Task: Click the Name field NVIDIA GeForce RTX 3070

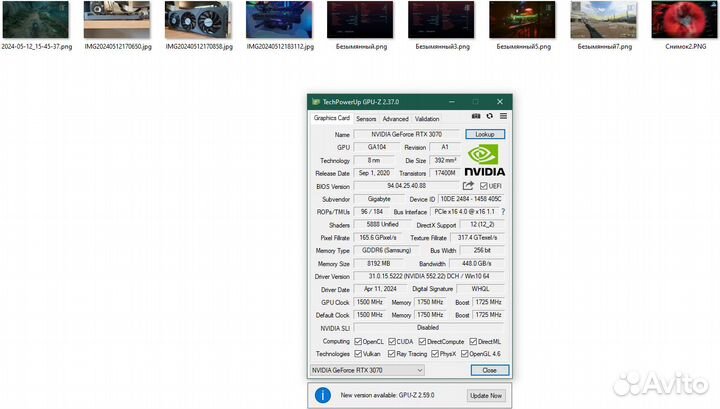Action: 407,134
